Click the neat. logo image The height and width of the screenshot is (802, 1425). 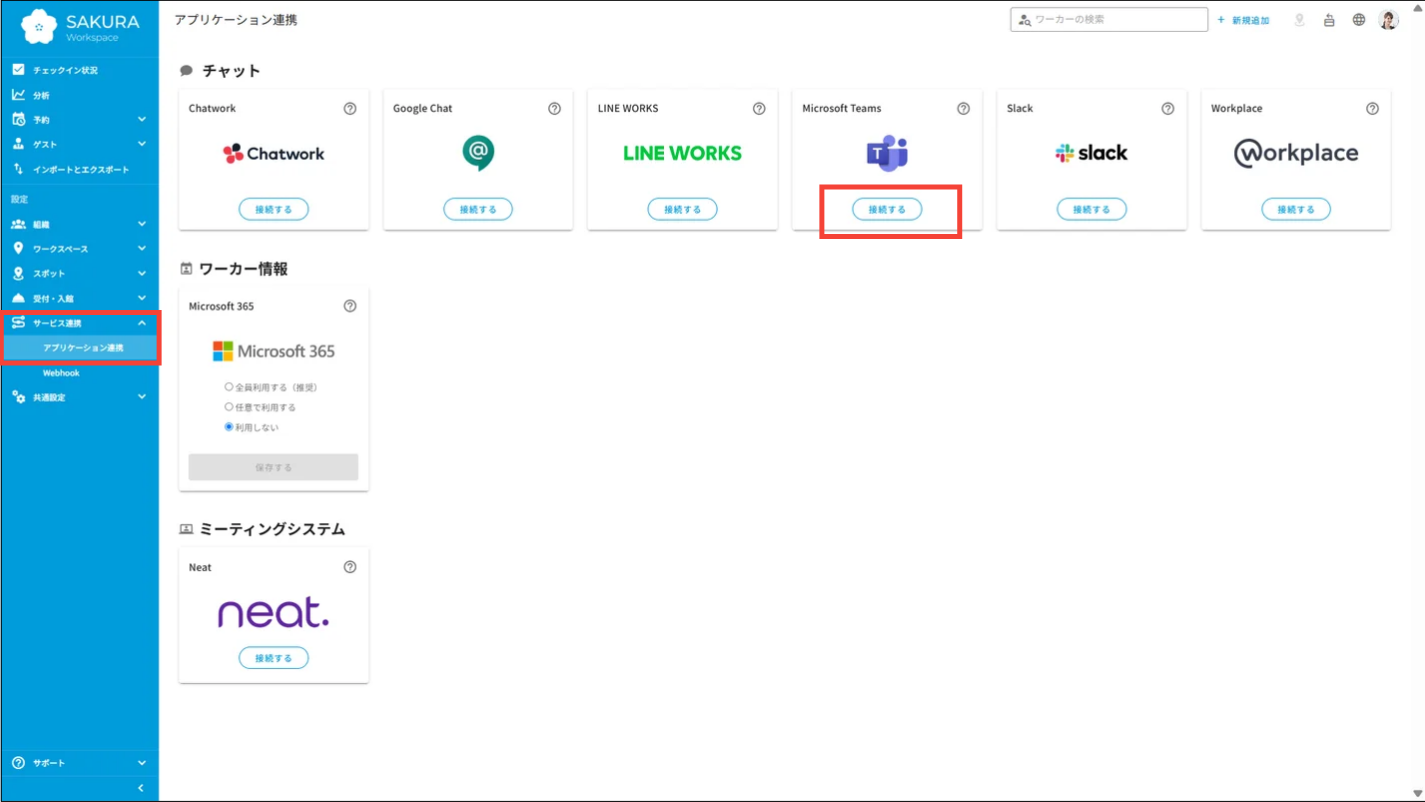tap(274, 612)
